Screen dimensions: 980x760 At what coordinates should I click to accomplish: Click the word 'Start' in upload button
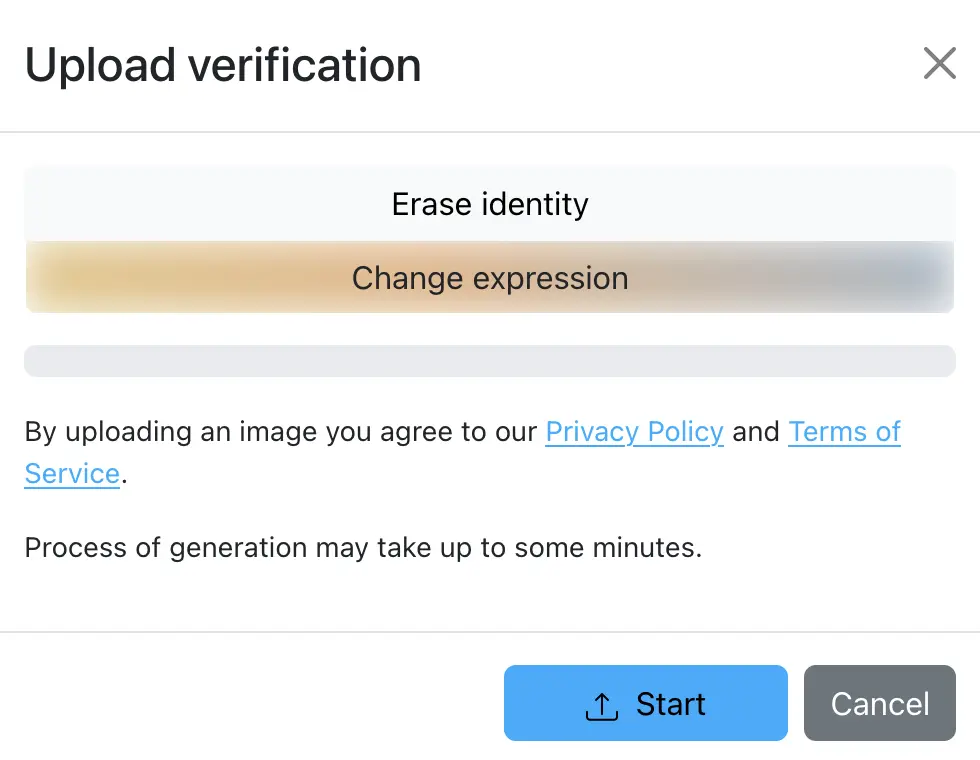pyautogui.click(x=670, y=704)
